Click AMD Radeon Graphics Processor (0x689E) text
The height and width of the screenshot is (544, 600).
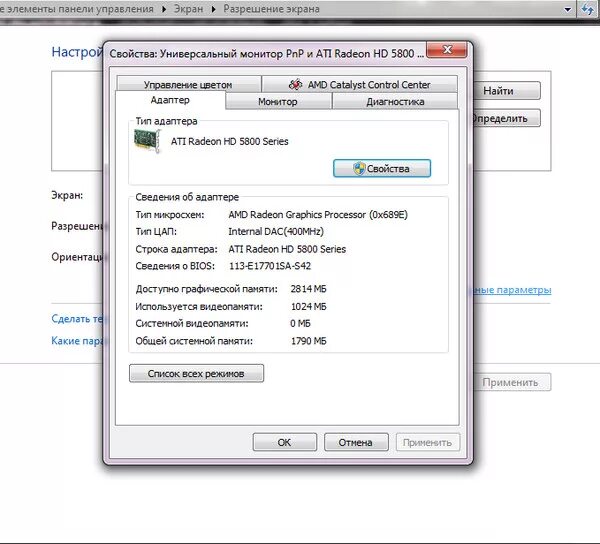pos(318,215)
